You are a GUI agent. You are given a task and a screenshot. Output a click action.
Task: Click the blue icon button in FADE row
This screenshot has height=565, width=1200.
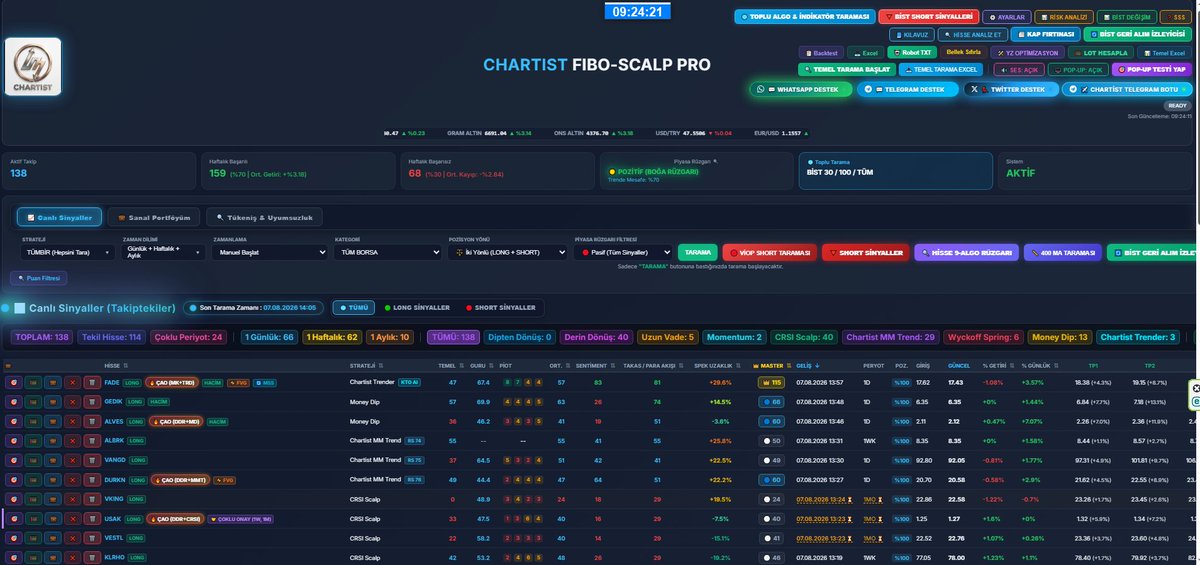pos(53,382)
